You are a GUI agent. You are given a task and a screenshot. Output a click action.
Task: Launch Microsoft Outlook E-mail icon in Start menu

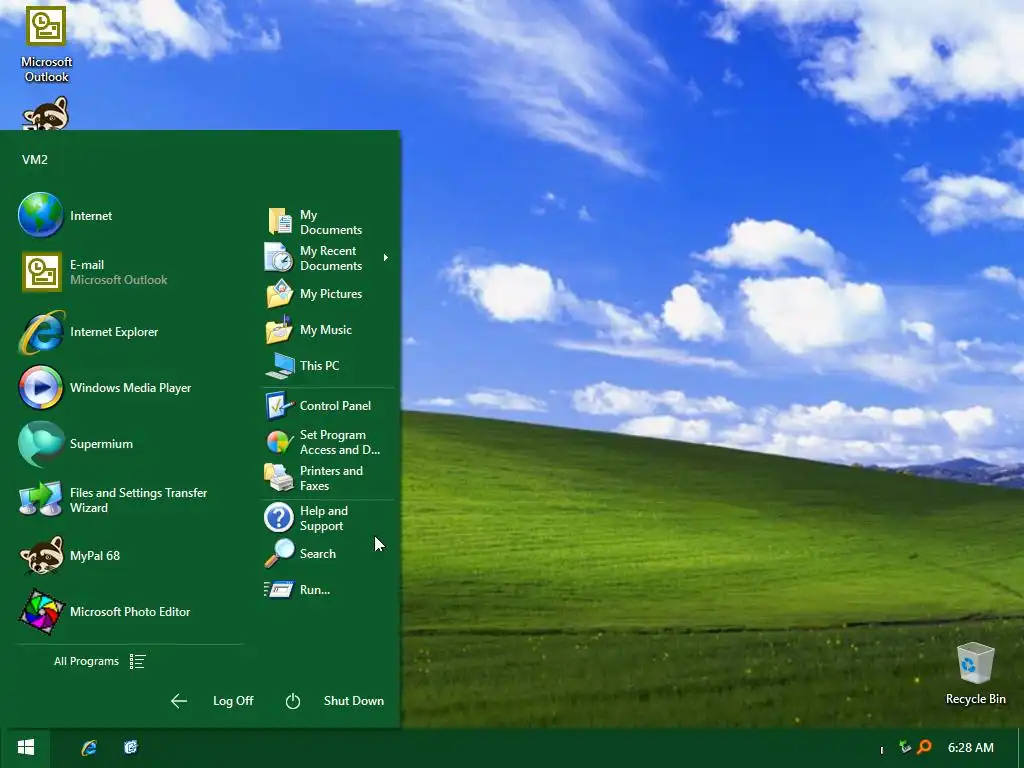tap(42, 272)
